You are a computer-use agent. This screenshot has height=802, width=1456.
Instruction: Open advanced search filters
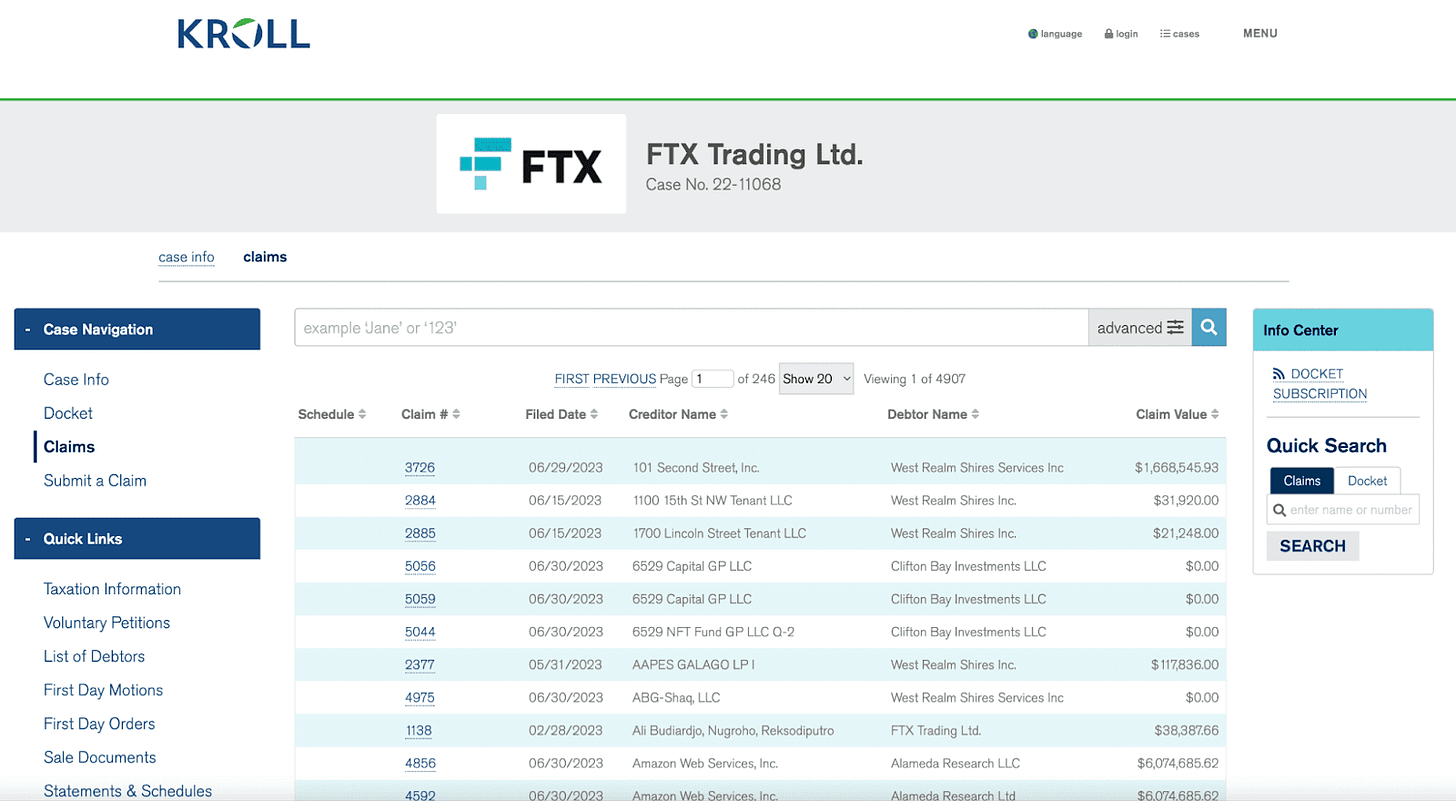click(x=1140, y=328)
